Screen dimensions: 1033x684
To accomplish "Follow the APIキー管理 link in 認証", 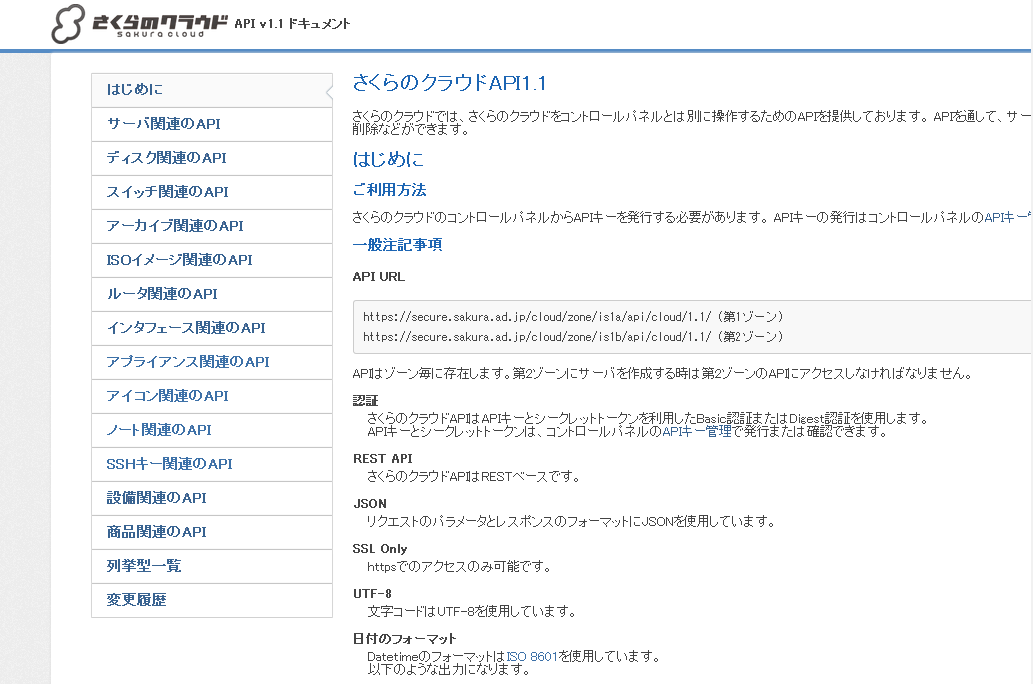I will coord(696,432).
